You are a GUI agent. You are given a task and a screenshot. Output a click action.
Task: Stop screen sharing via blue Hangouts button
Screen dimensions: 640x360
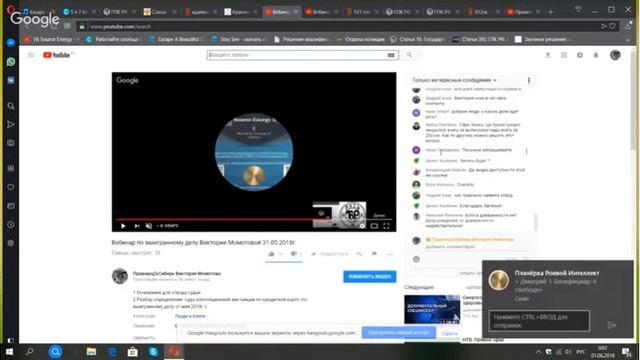click(398, 333)
